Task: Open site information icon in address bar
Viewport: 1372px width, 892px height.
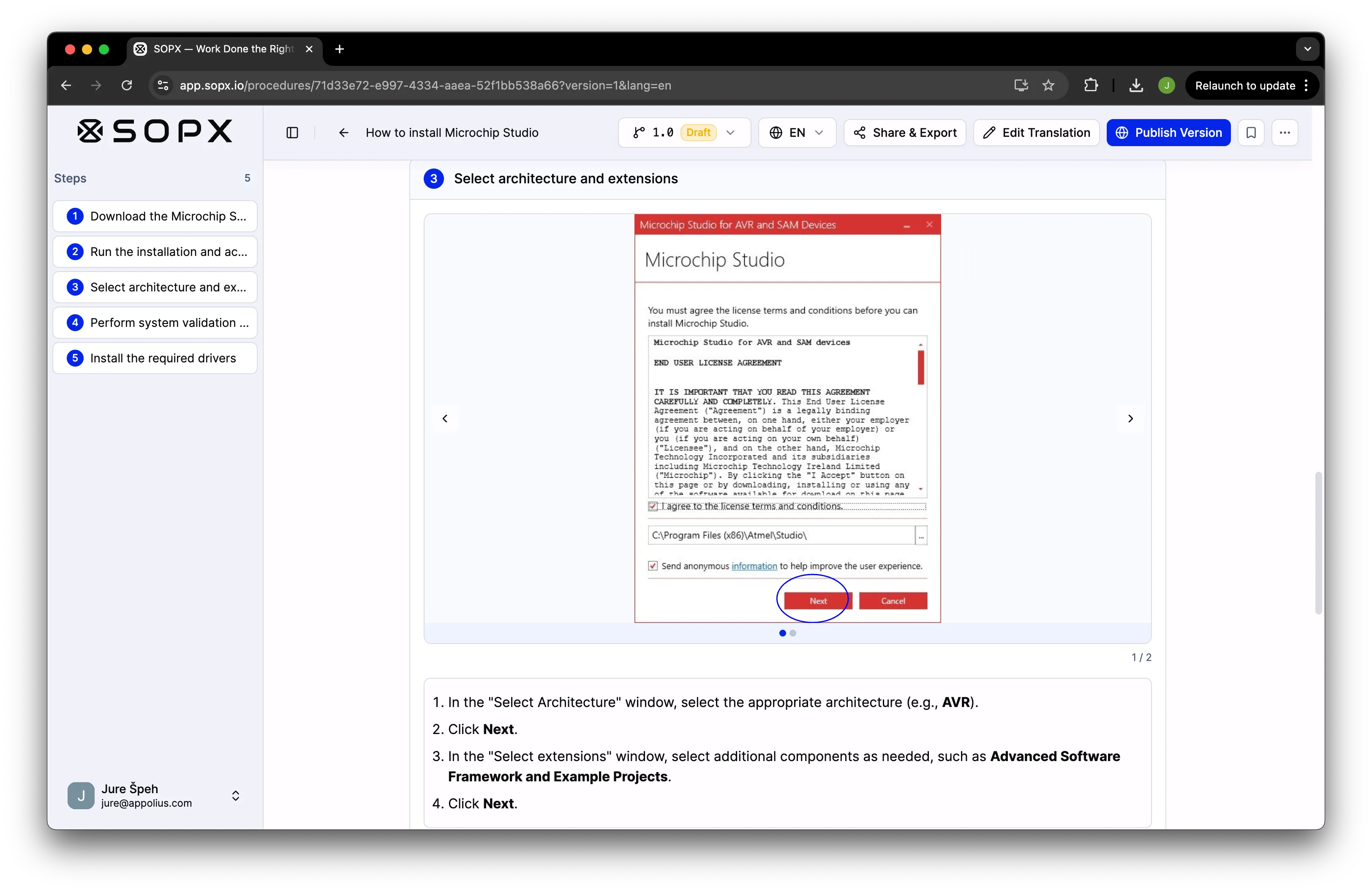Action: tap(163, 85)
